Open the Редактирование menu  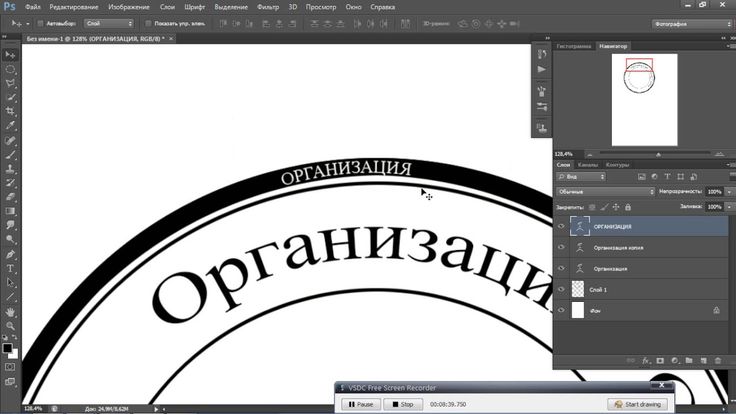(x=74, y=7)
